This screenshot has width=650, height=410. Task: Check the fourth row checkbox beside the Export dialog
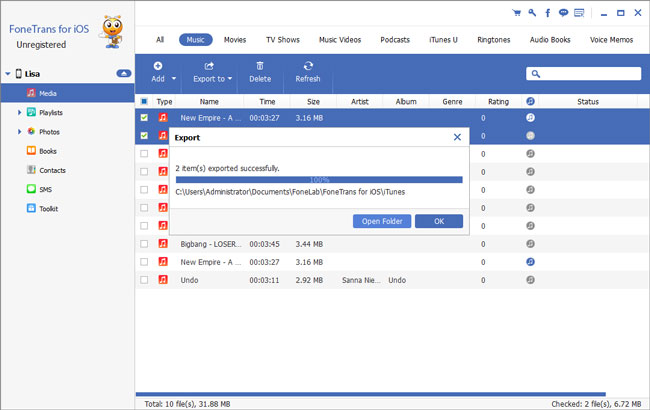tap(144, 172)
